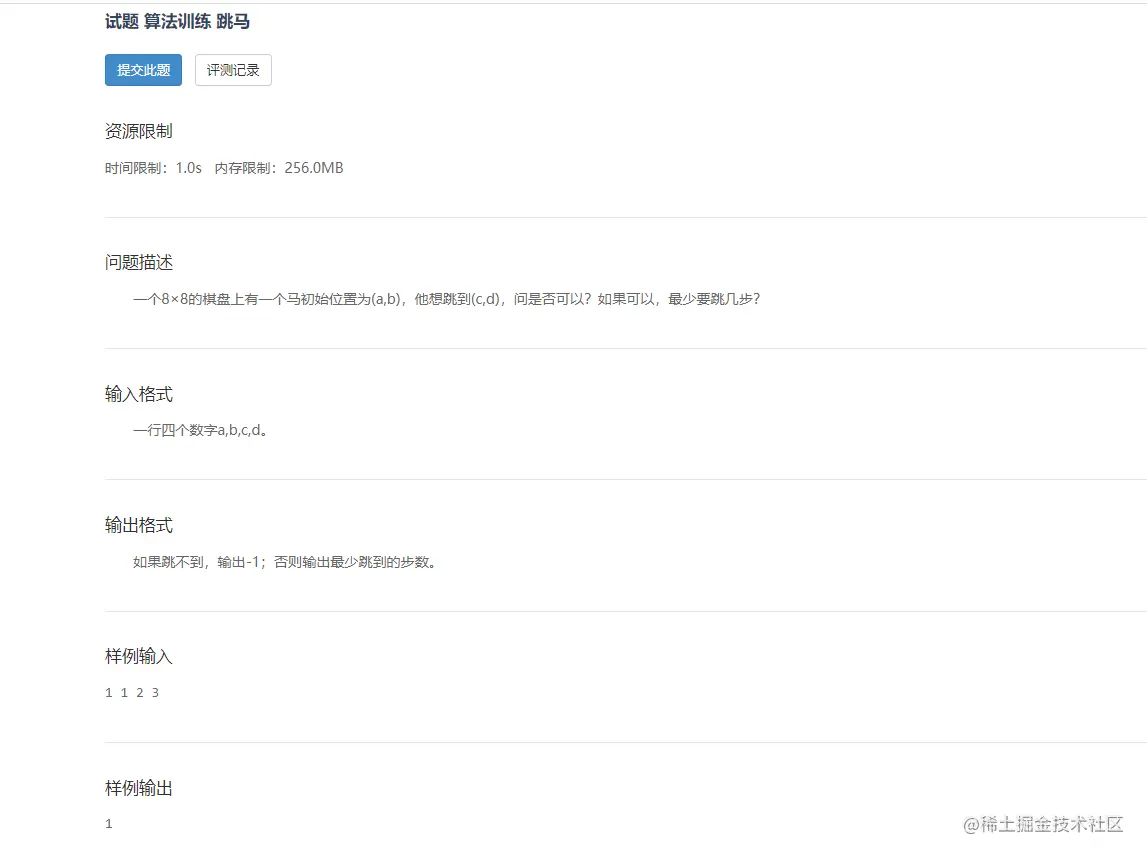Click the sample output value 1
Screen dimensions: 1147x858
tap(108, 822)
